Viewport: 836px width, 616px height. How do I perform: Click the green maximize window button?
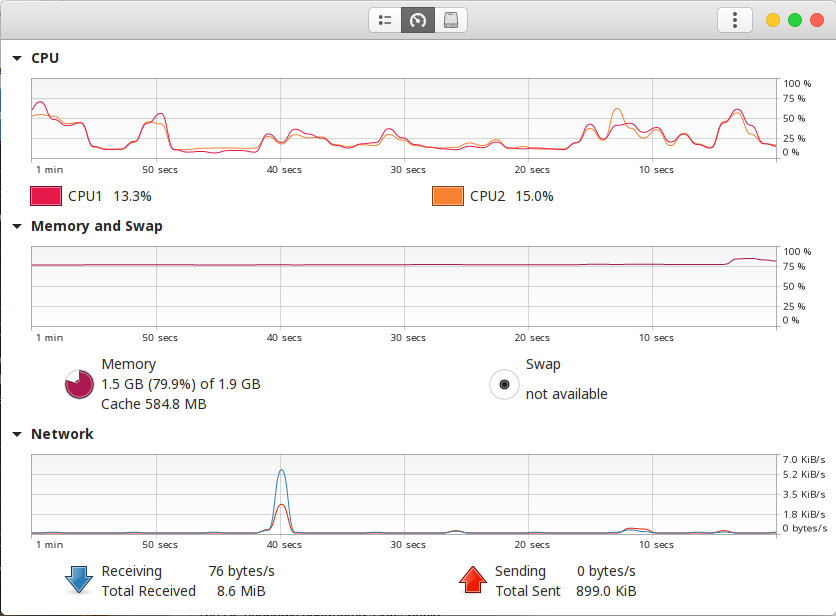[795, 20]
